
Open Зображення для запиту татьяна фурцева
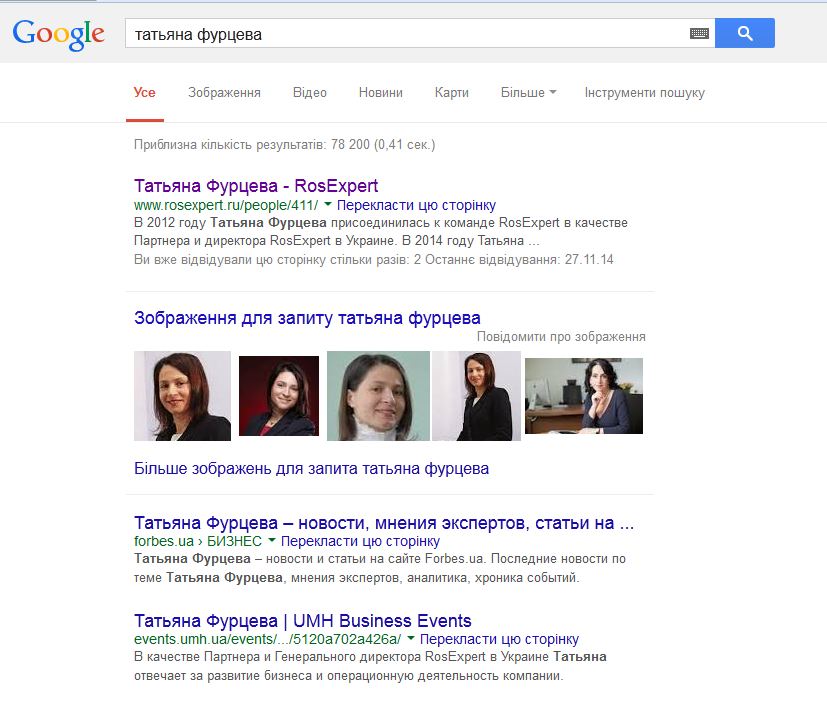[307, 319]
